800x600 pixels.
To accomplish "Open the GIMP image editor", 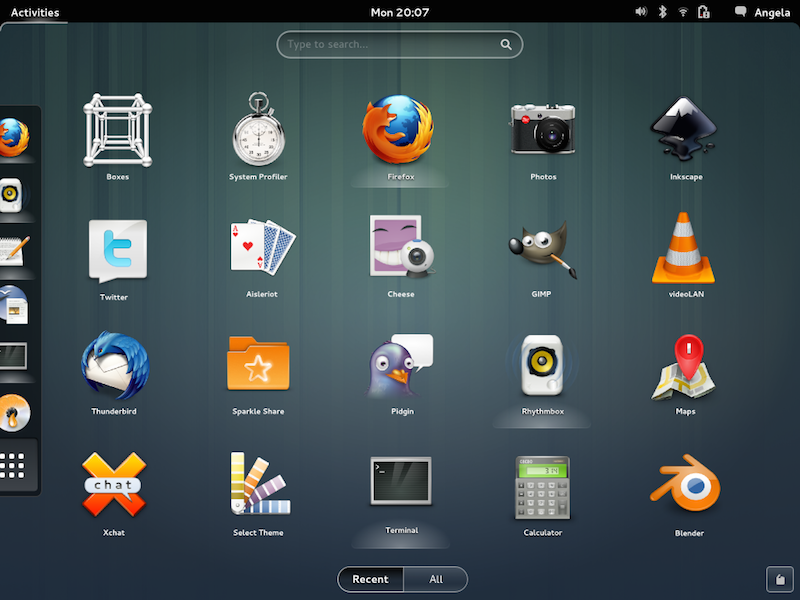I will [542, 252].
